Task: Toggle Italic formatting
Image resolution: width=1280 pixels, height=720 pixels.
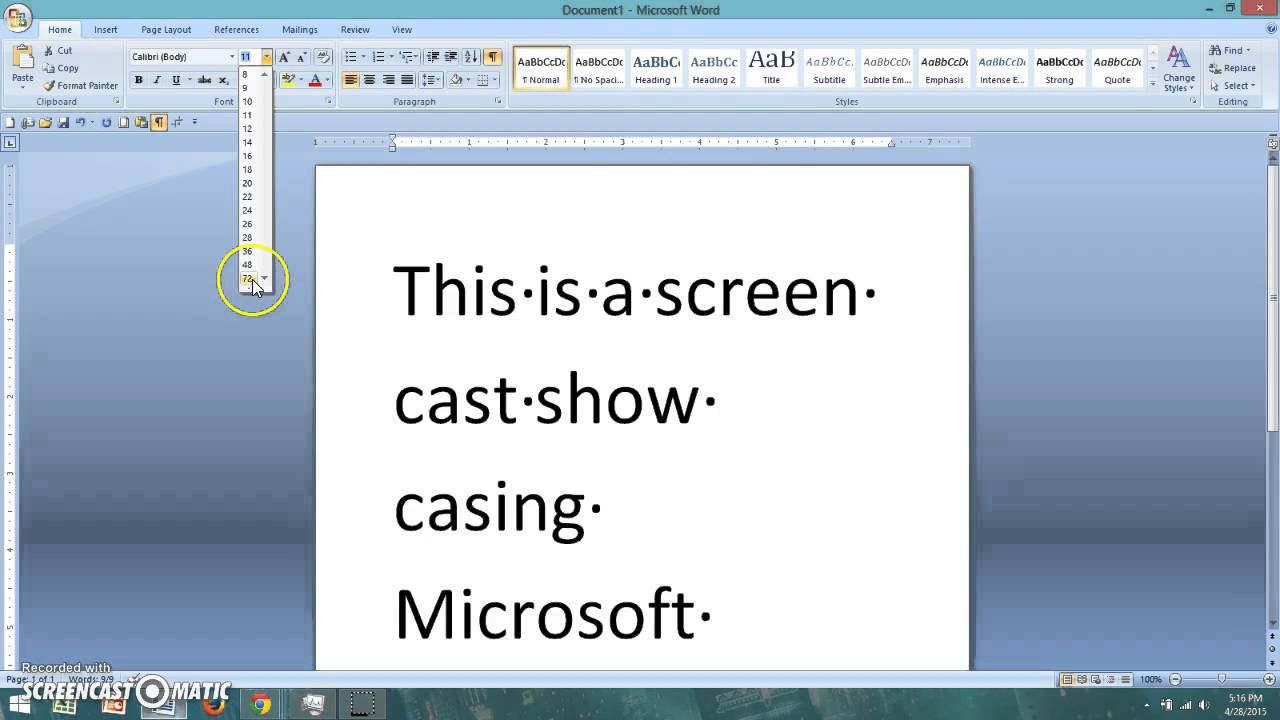Action: coord(156,80)
